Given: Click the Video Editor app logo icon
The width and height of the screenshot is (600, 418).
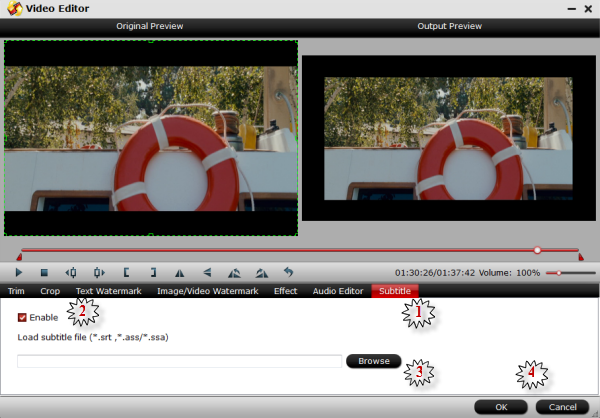Looking at the screenshot, I should 15,8.
